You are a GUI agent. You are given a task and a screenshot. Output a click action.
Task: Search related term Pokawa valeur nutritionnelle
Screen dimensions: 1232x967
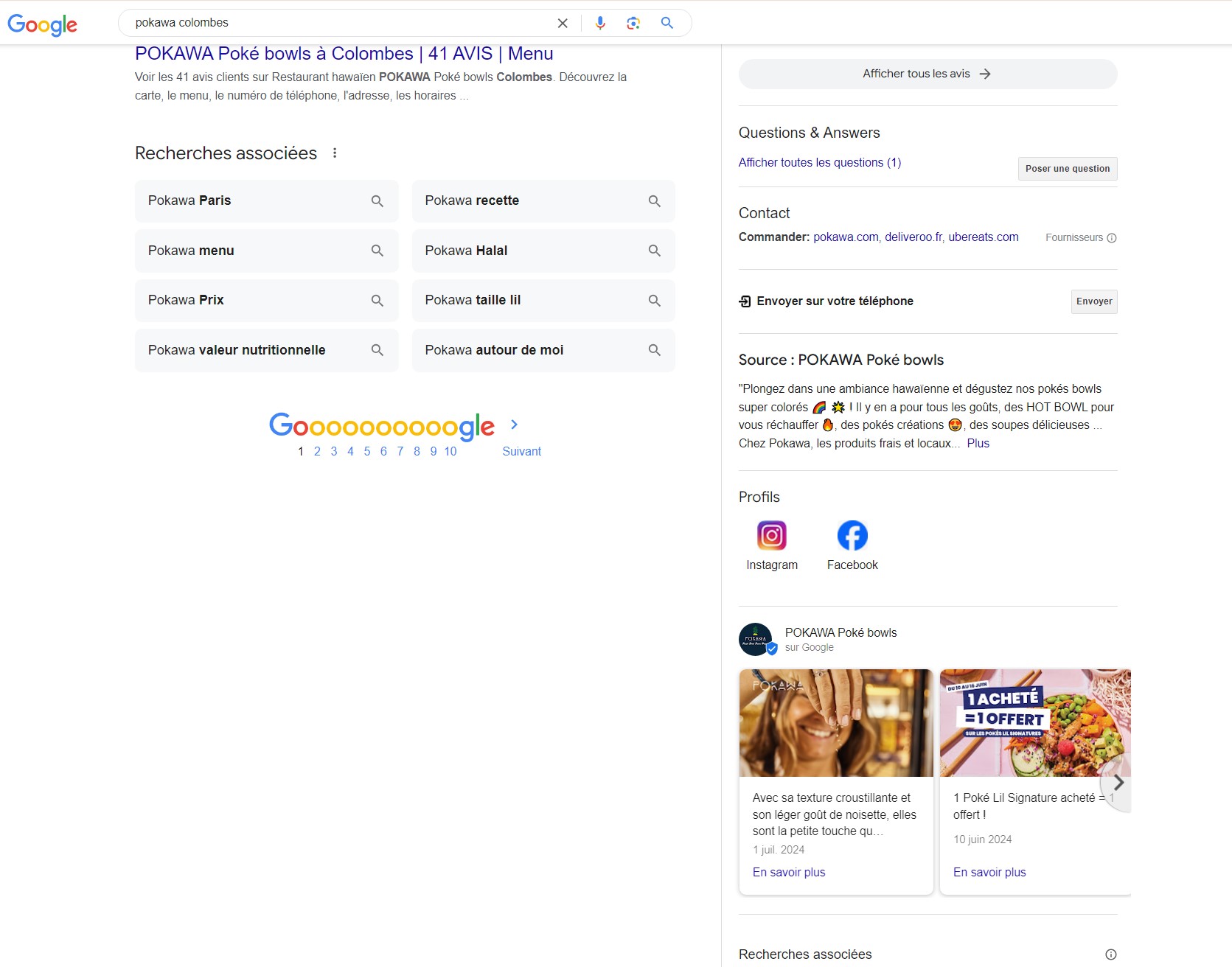click(266, 350)
